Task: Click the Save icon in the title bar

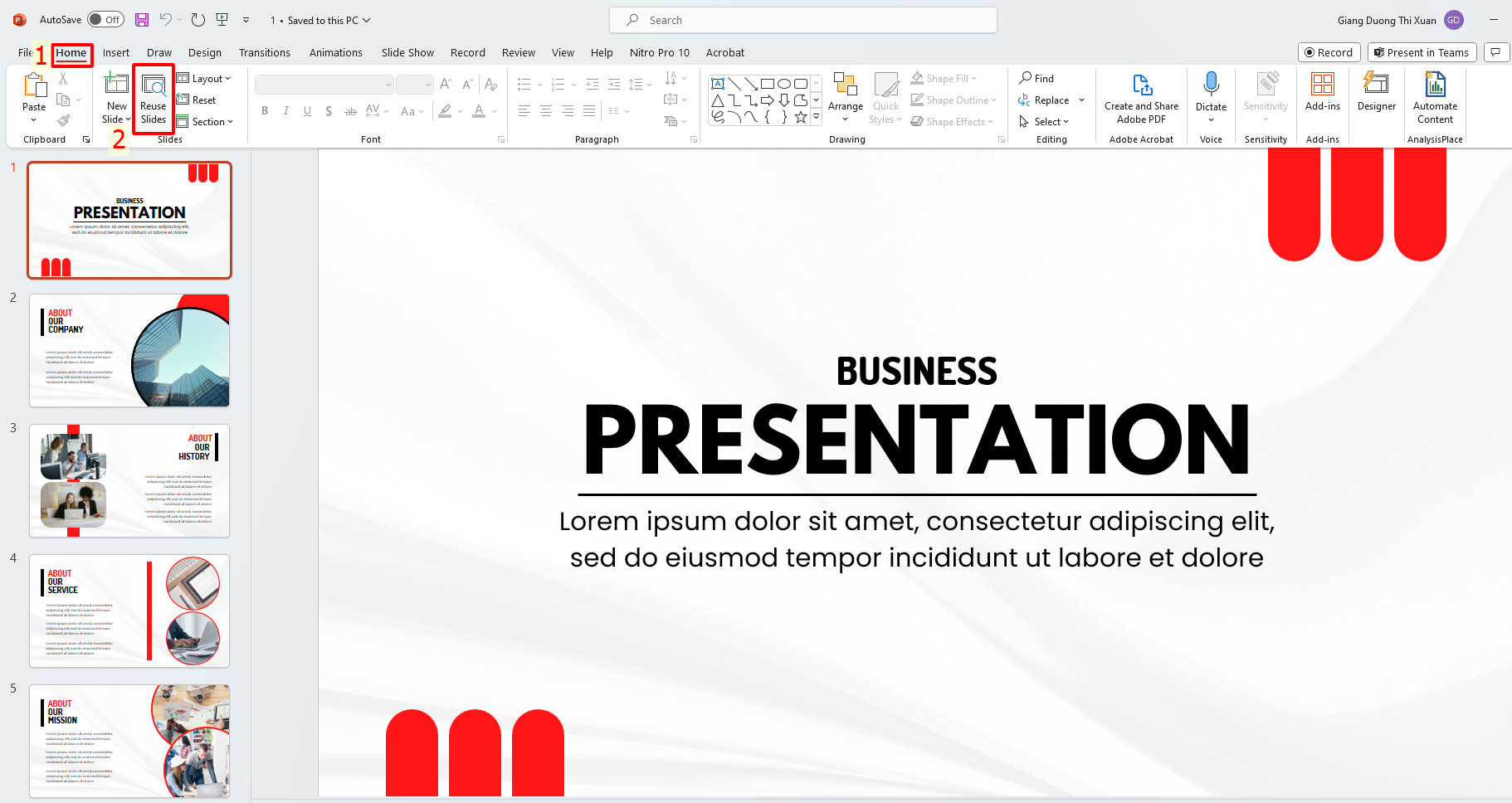Action: pyautogui.click(x=142, y=20)
